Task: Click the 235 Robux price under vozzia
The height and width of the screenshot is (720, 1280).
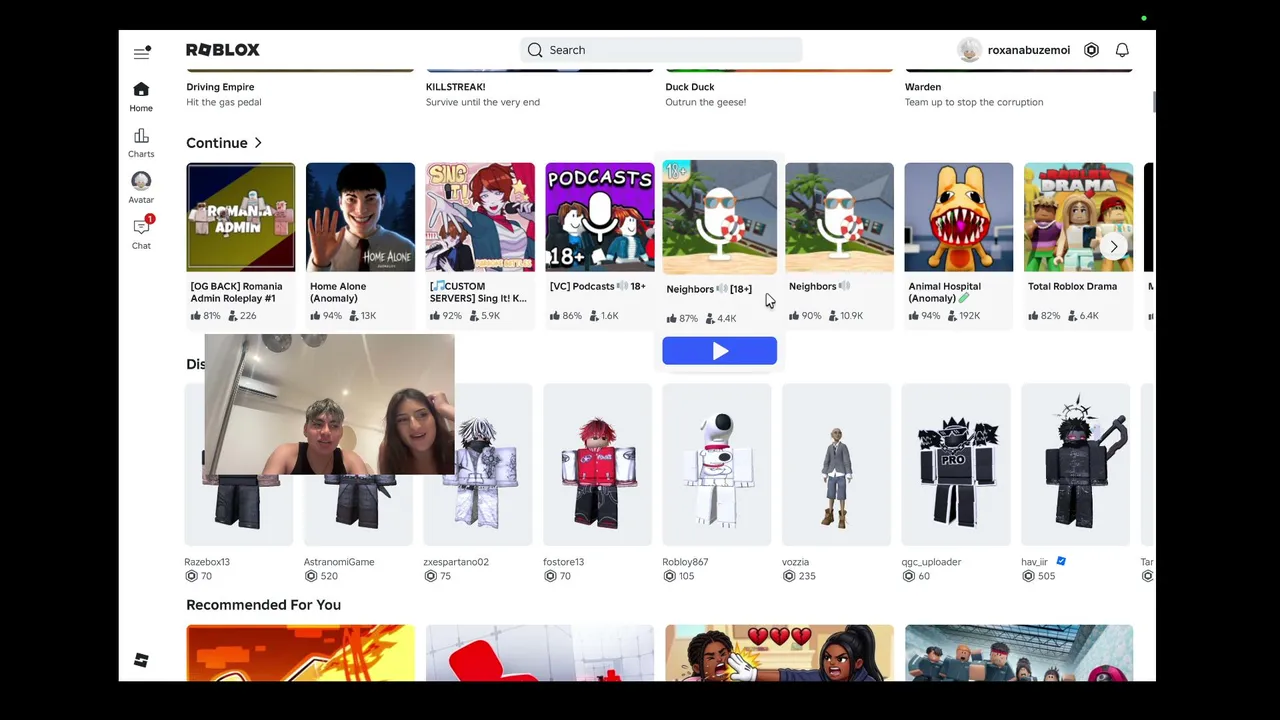Action: pyautogui.click(x=807, y=576)
